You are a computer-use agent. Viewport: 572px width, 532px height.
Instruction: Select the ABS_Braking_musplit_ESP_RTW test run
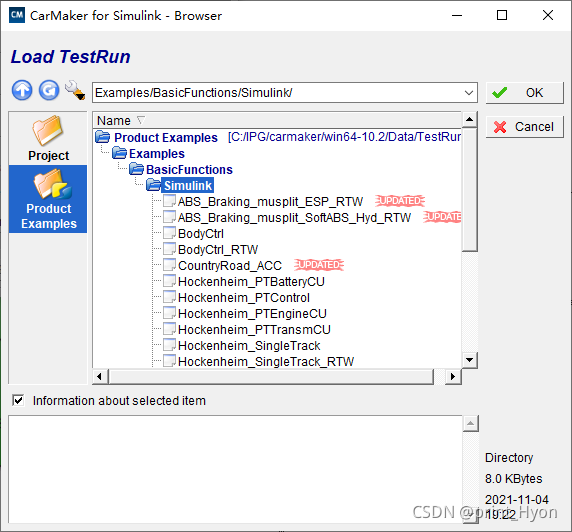click(270, 201)
